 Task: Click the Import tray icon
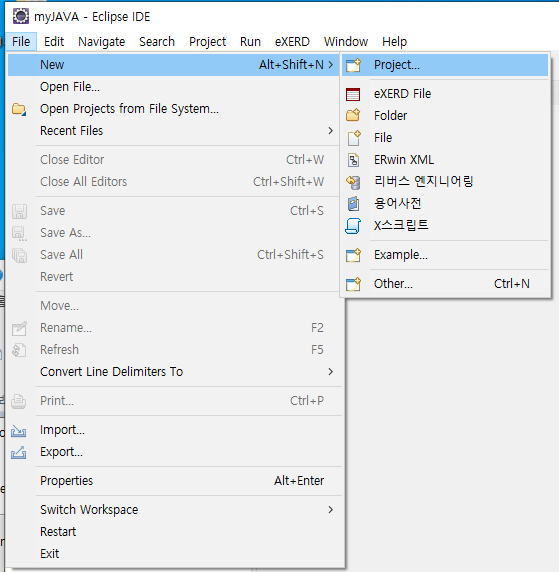click(x=18, y=431)
